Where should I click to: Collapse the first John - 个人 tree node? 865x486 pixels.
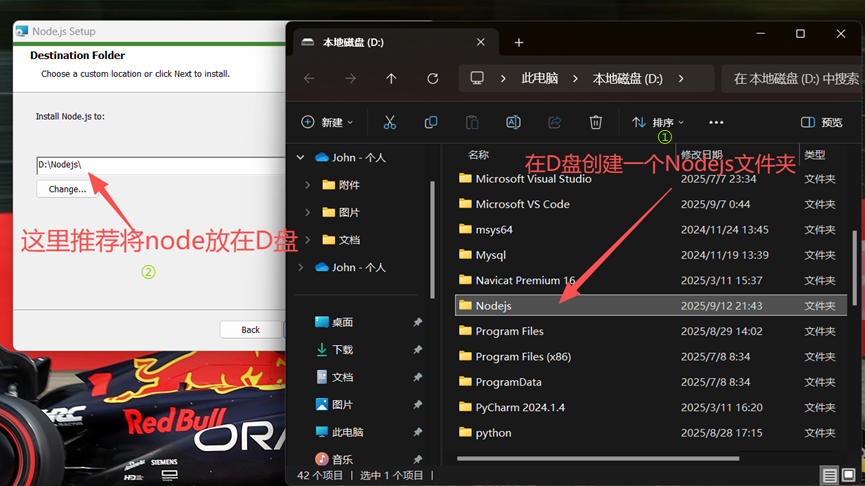[300, 158]
